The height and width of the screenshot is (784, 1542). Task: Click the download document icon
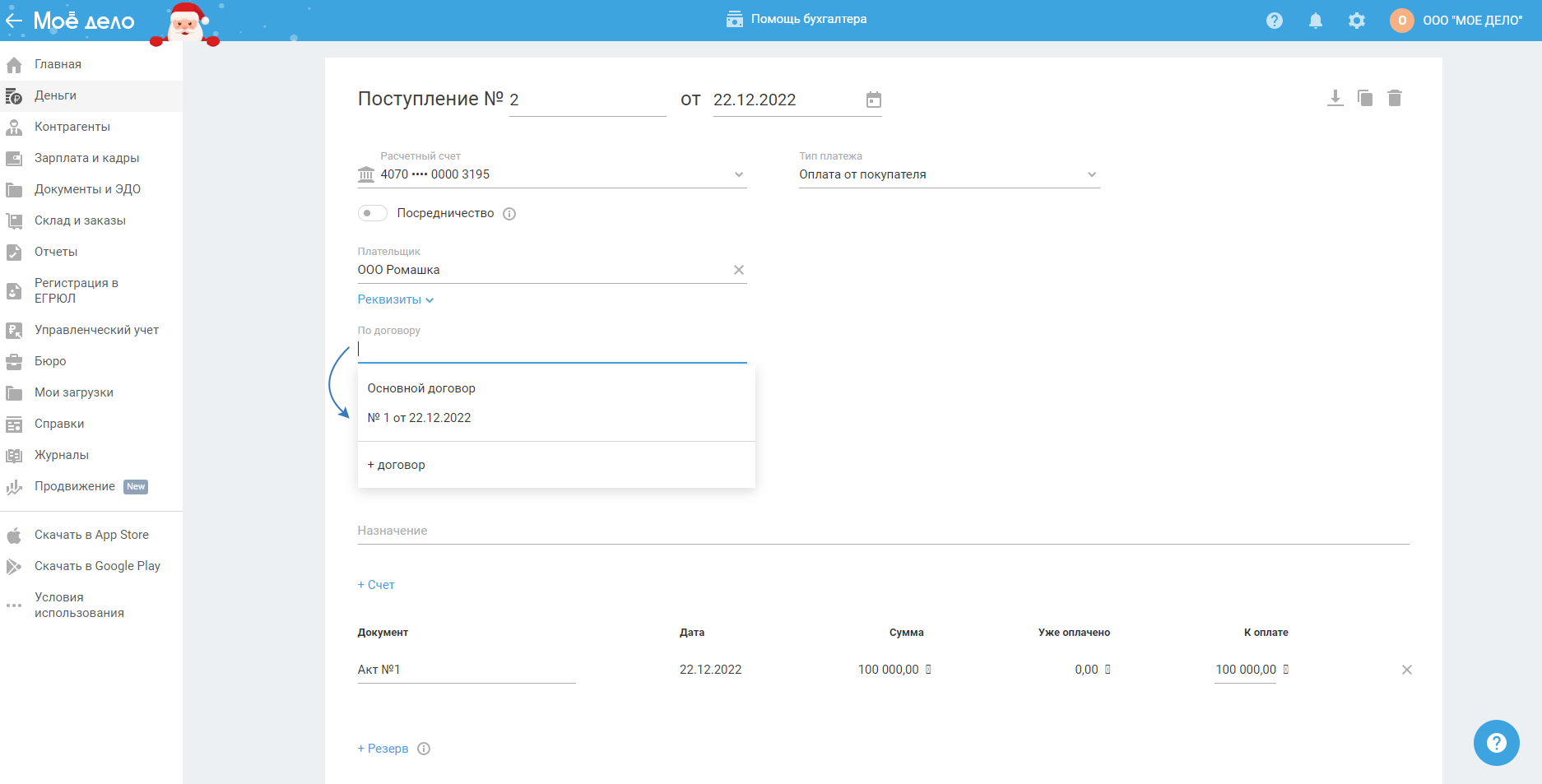click(x=1335, y=99)
